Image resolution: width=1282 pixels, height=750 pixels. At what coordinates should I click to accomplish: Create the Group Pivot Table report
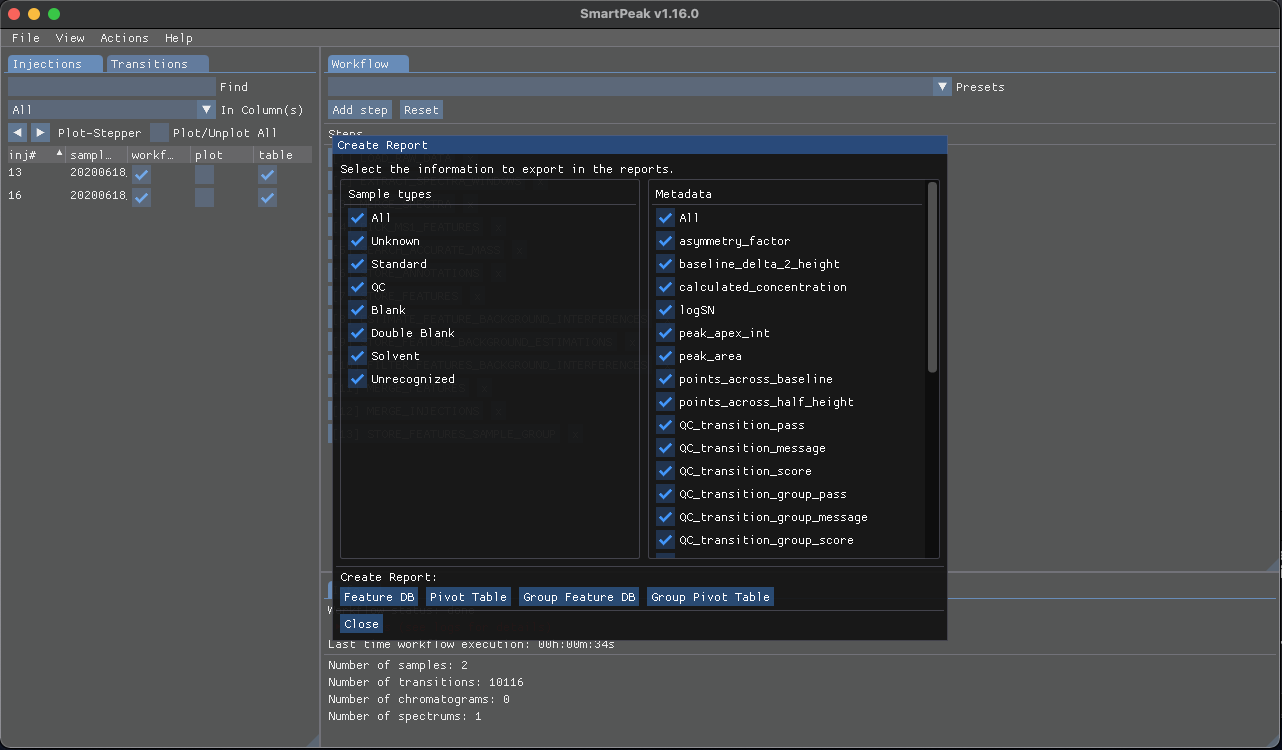(710, 597)
